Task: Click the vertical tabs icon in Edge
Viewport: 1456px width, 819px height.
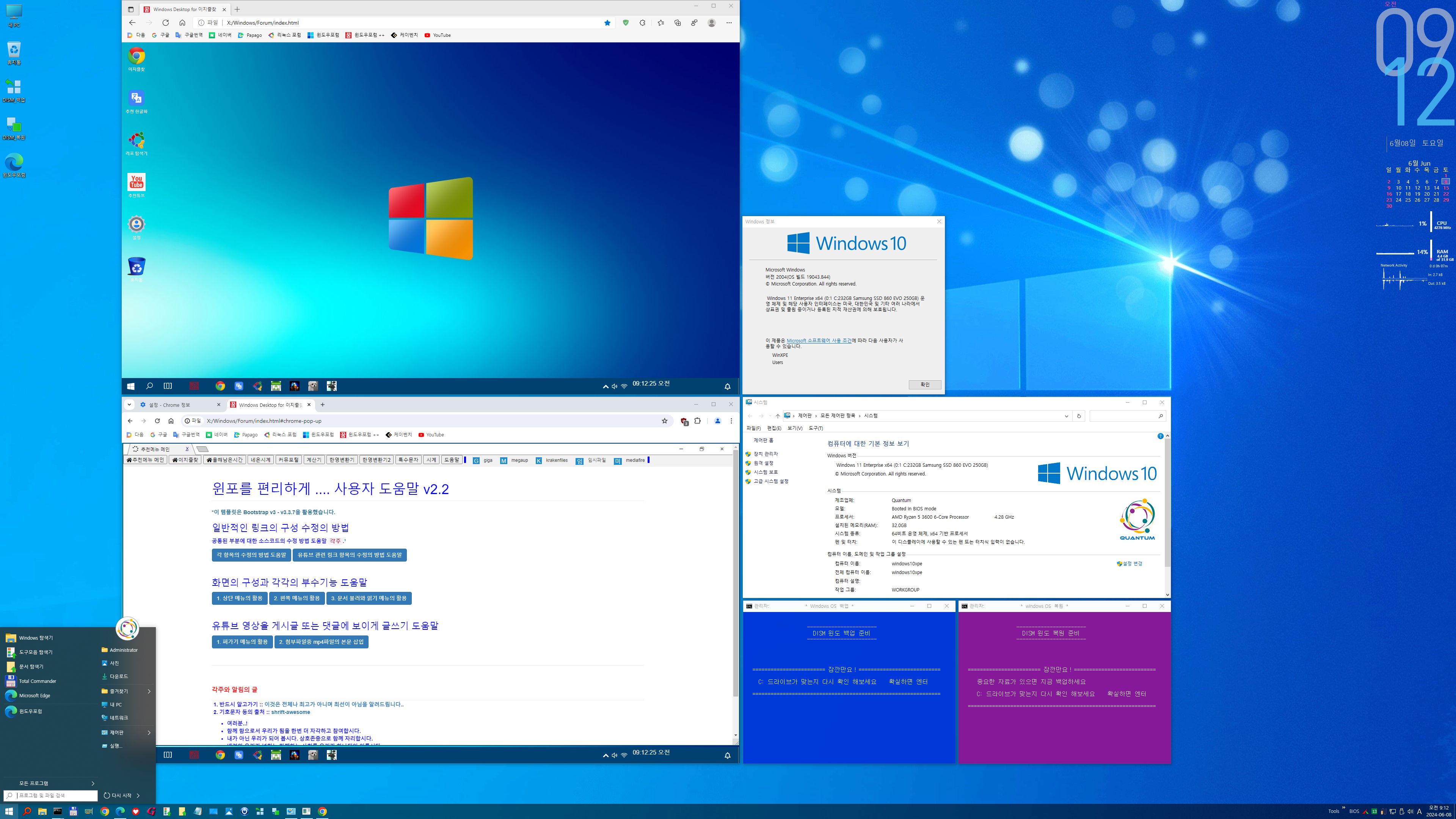Action: (130, 9)
